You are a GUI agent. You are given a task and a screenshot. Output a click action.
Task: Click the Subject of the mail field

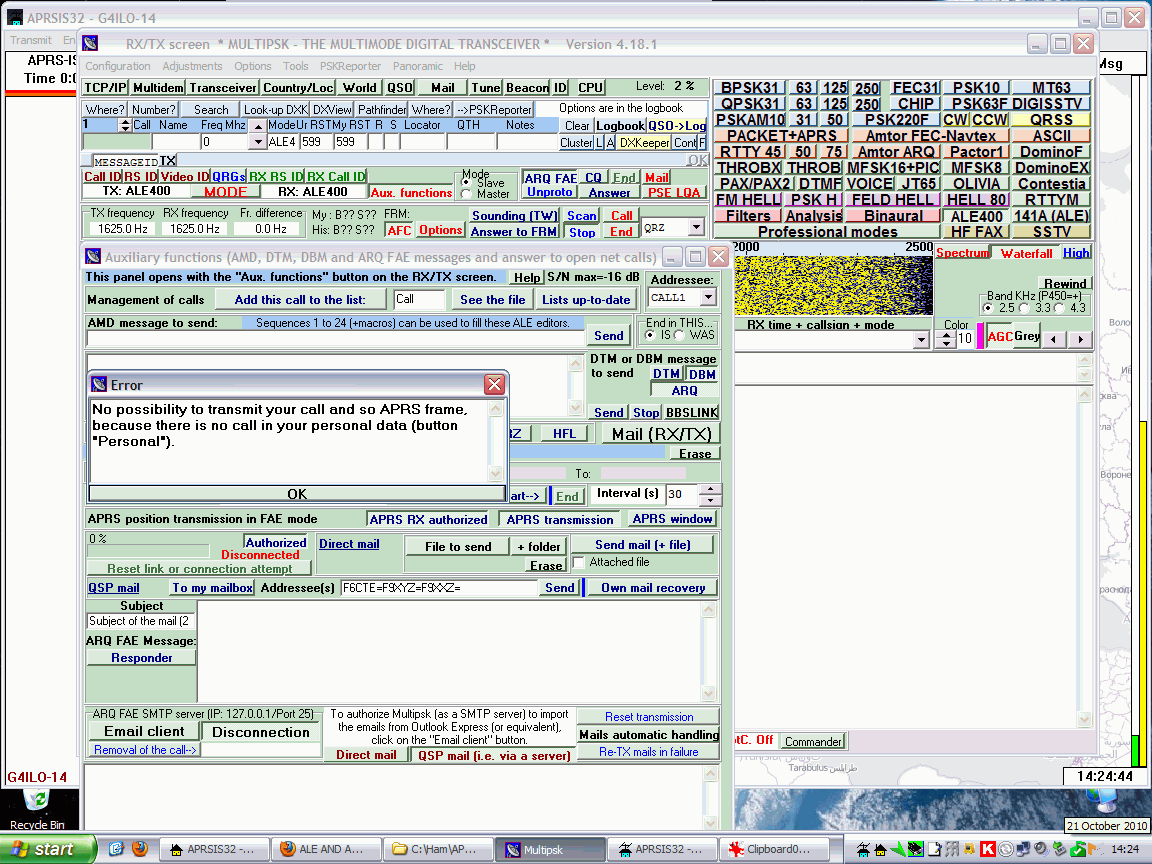[x=141, y=622]
